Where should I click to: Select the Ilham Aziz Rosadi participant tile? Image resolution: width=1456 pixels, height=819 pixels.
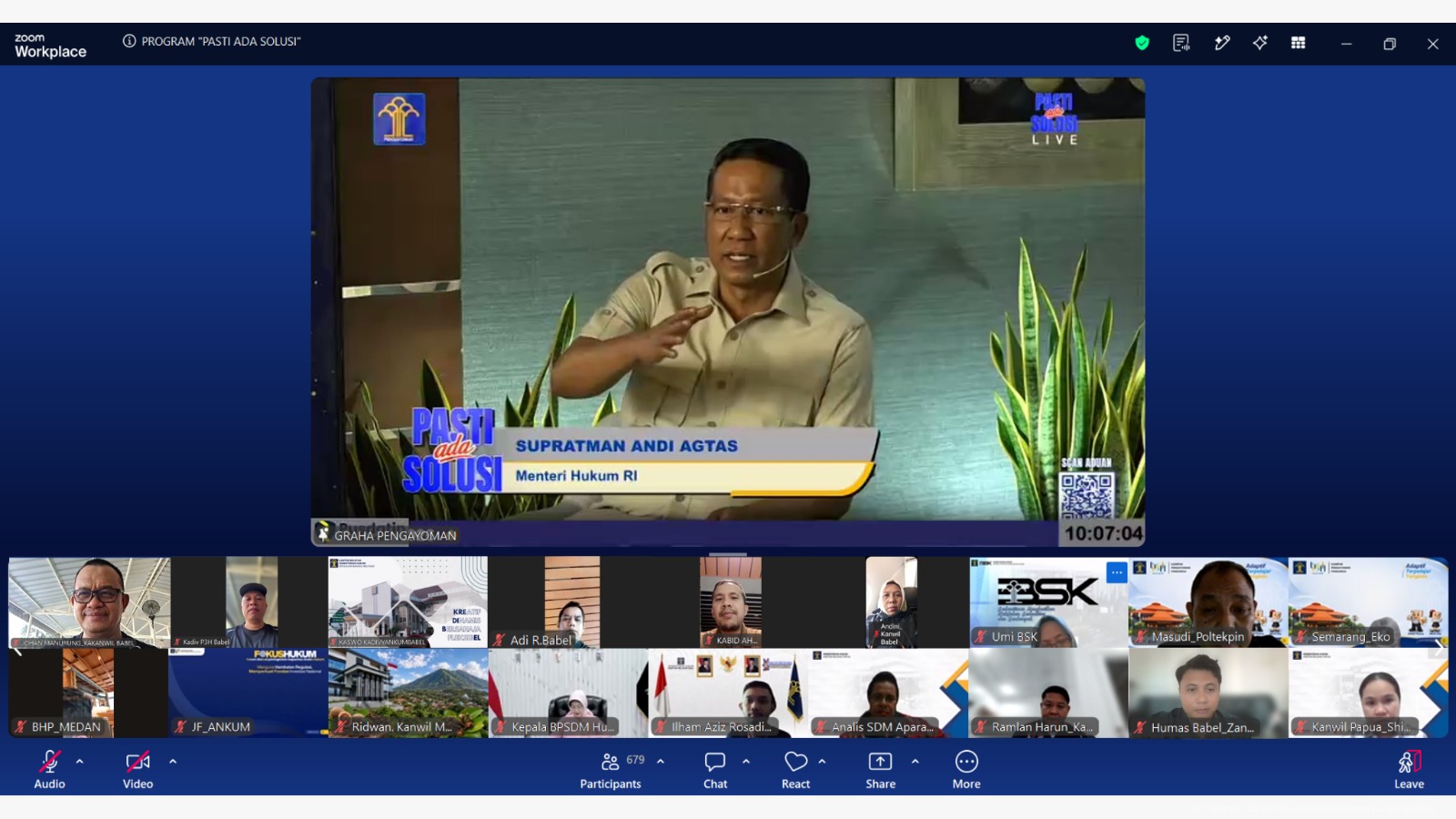(728, 693)
